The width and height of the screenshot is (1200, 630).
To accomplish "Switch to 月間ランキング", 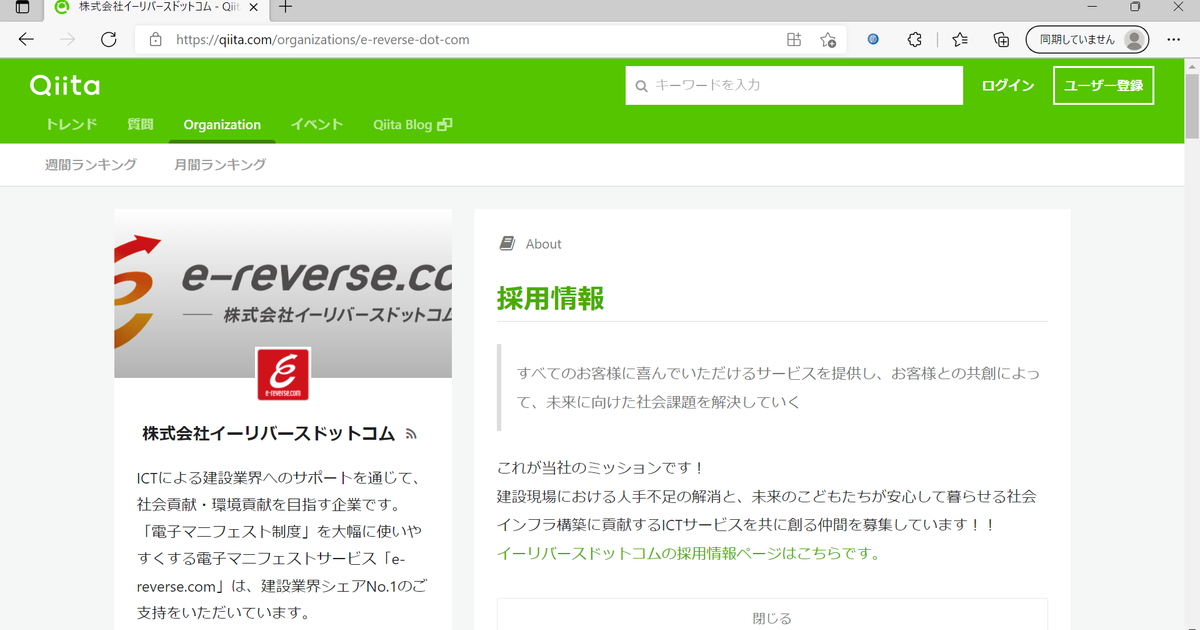I will [x=220, y=164].
